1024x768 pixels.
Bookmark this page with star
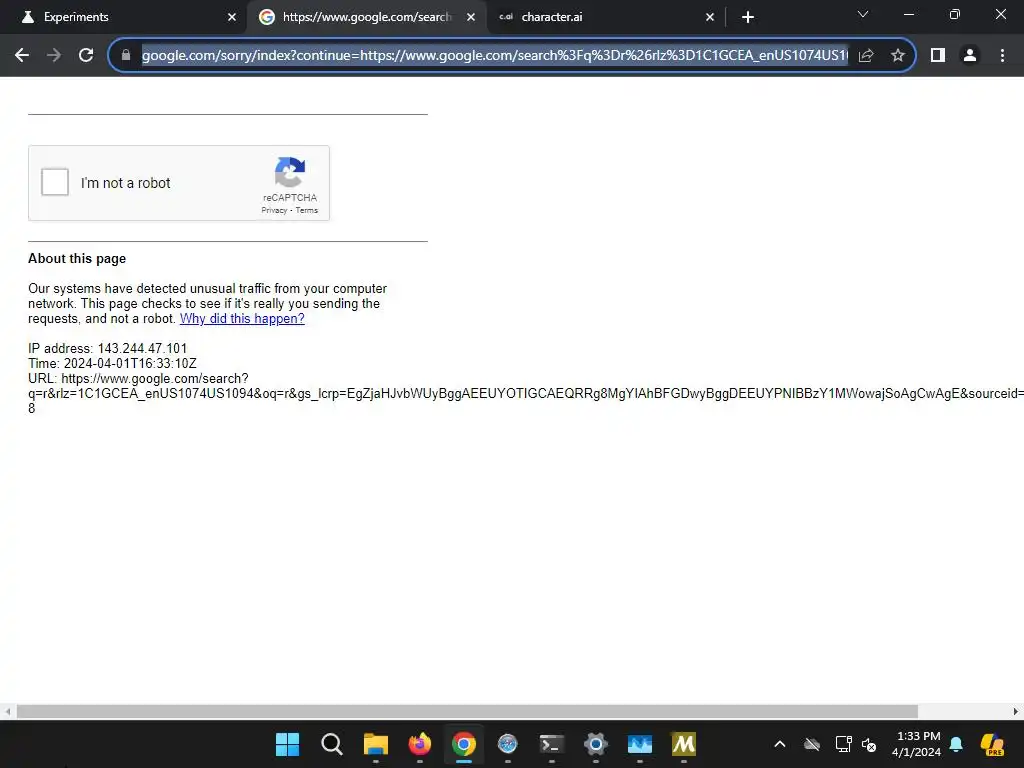(898, 55)
